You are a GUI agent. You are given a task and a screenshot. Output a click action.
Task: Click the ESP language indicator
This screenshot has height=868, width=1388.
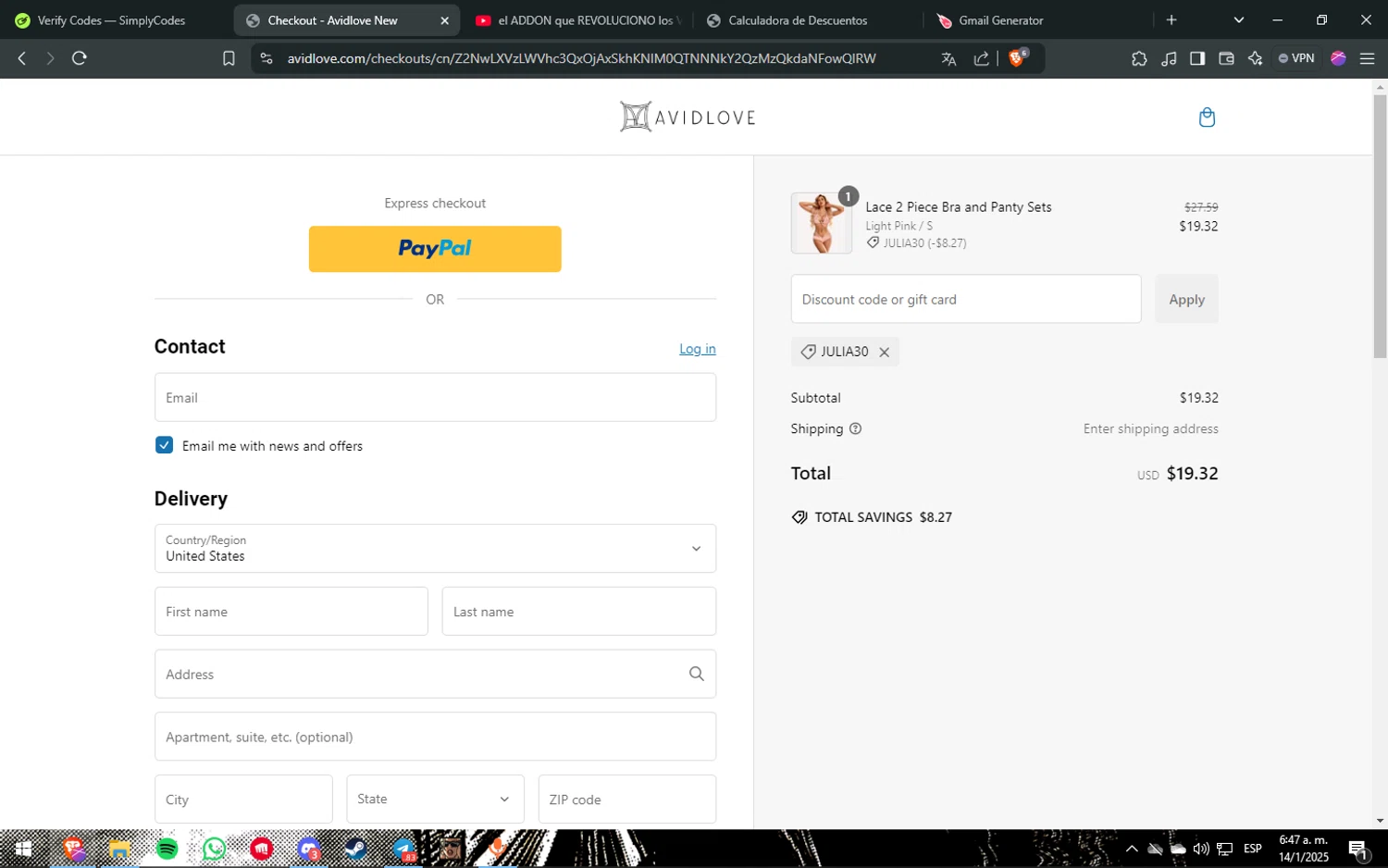point(1253,849)
